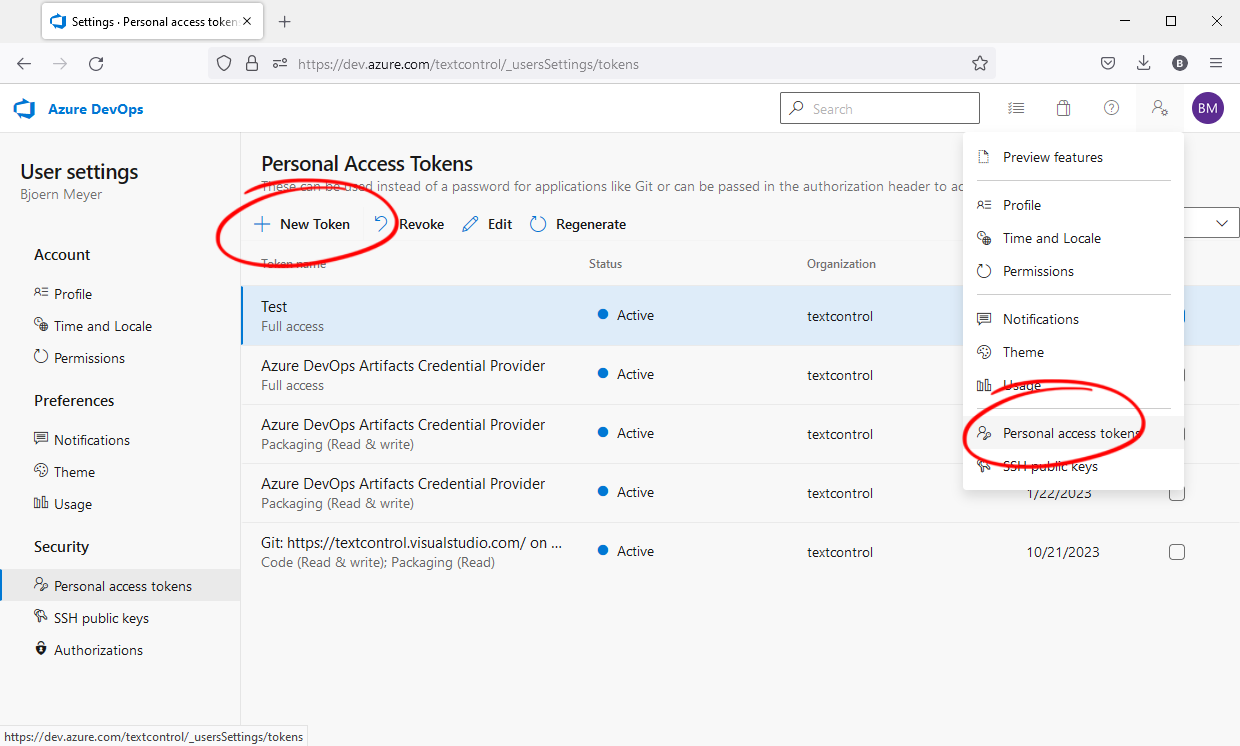
Task: Open the Marketplace shopping bag icon
Action: (x=1063, y=107)
